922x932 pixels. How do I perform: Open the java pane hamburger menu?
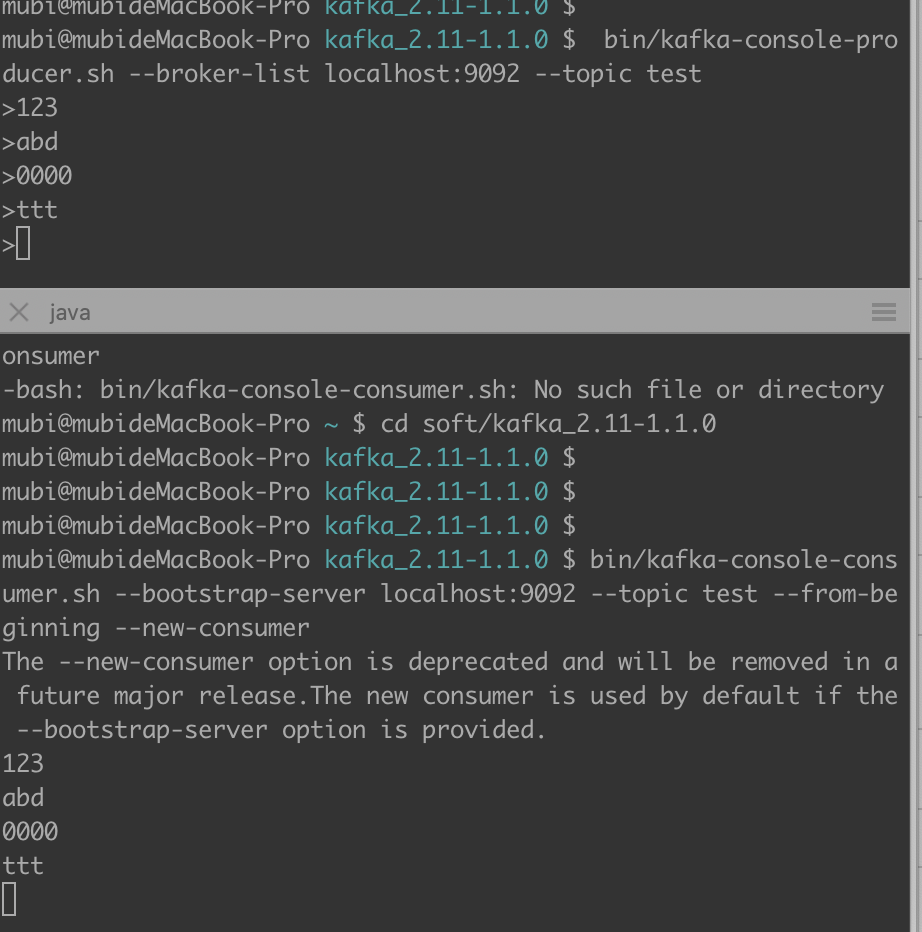[x=883, y=311]
